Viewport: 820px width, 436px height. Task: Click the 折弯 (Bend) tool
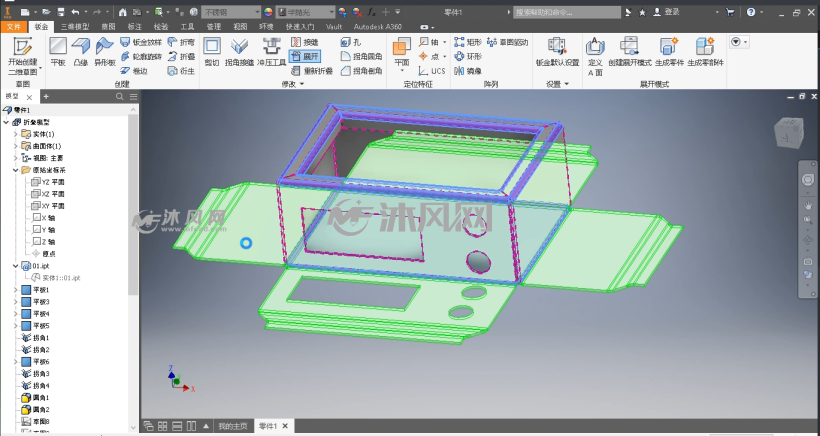181,42
